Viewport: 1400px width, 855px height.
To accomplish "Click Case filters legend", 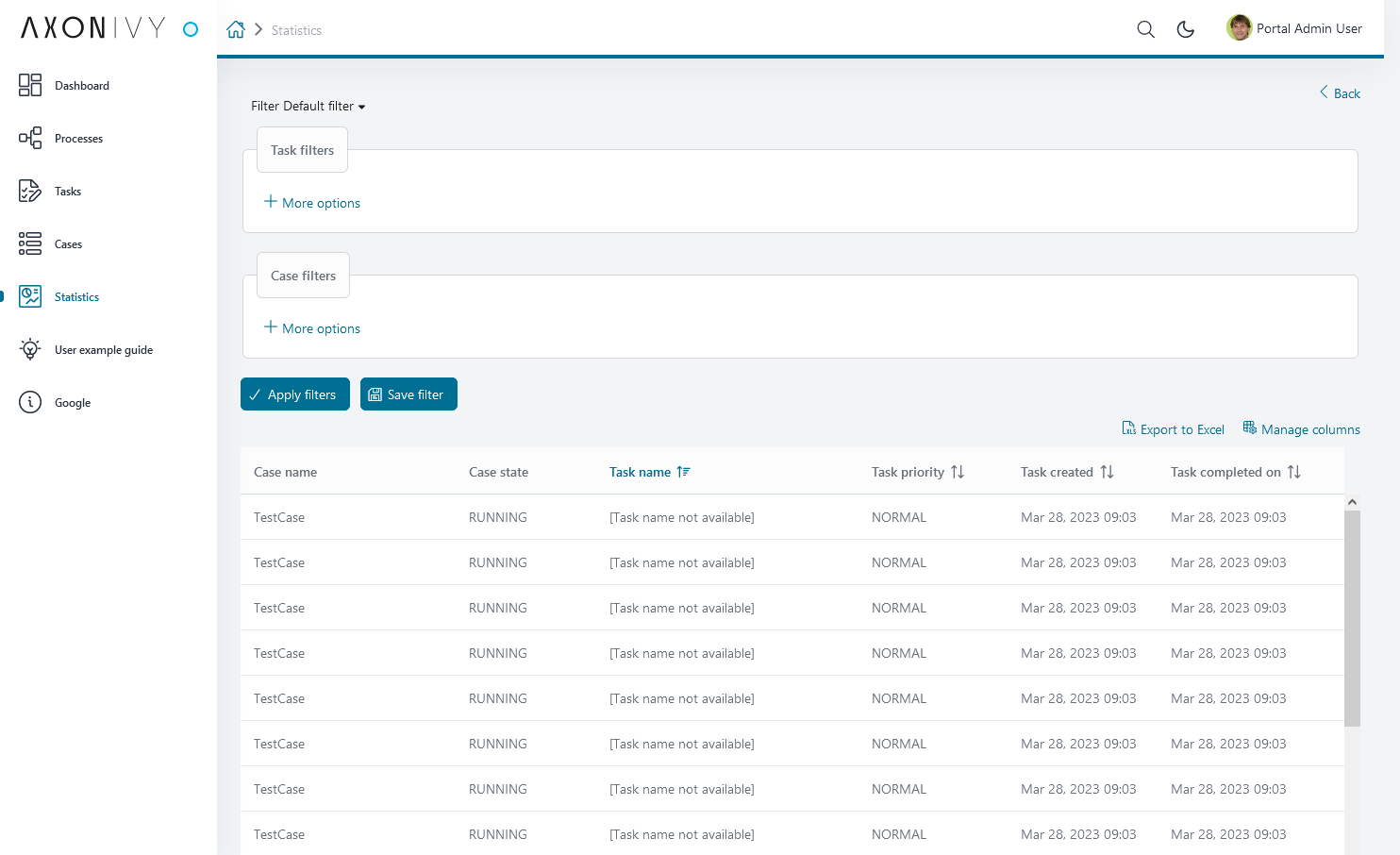I will click(x=303, y=276).
